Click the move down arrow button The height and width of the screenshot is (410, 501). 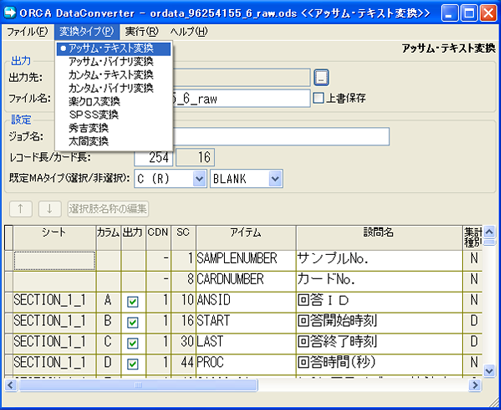pos(50,209)
